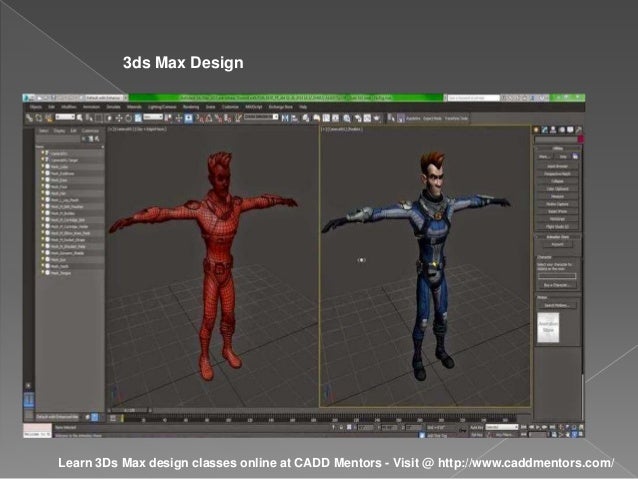This screenshot has width=638, height=479.
Task: Open the Render Setup dialog
Action: point(358,118)
